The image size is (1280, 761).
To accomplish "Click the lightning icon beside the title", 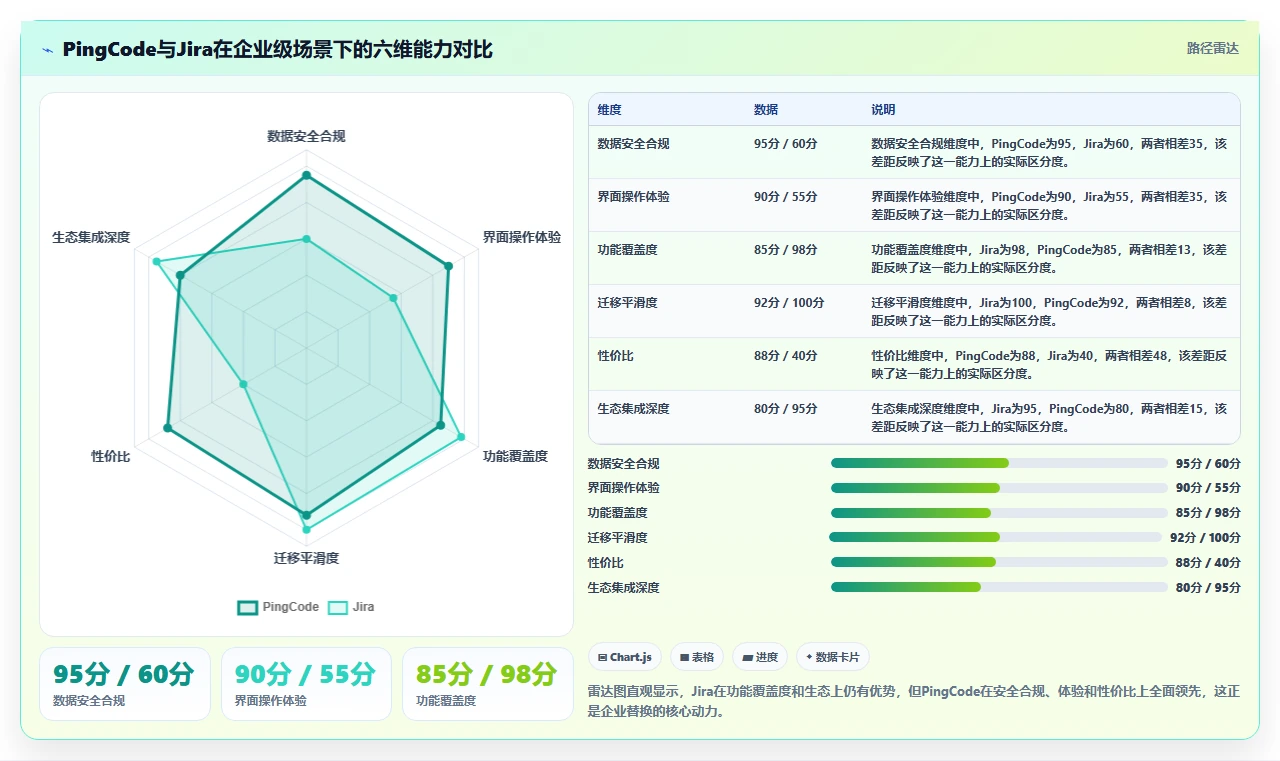I will click(47, 50).
